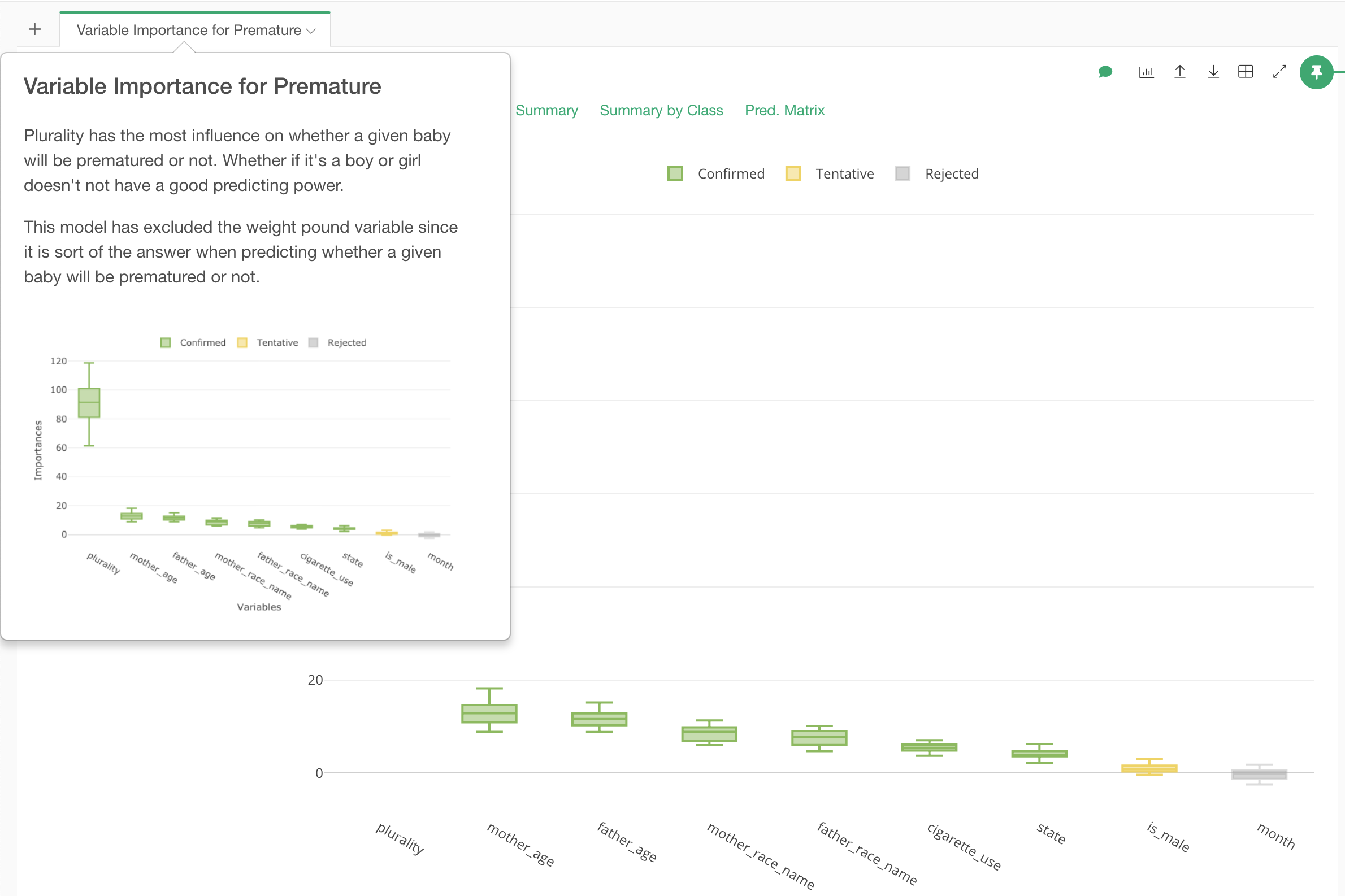
Task: Open dropdown chevron on Variable Importance tab
Action: pos(311,31)
